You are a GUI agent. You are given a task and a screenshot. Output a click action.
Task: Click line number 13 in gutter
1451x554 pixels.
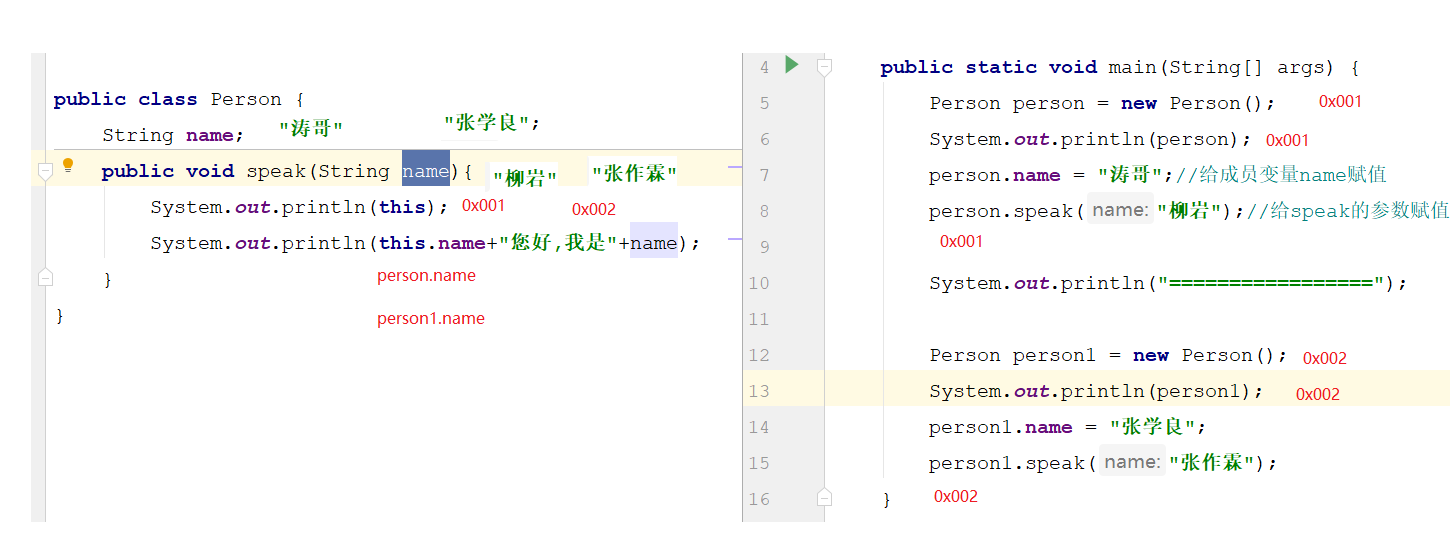[759, 391]
